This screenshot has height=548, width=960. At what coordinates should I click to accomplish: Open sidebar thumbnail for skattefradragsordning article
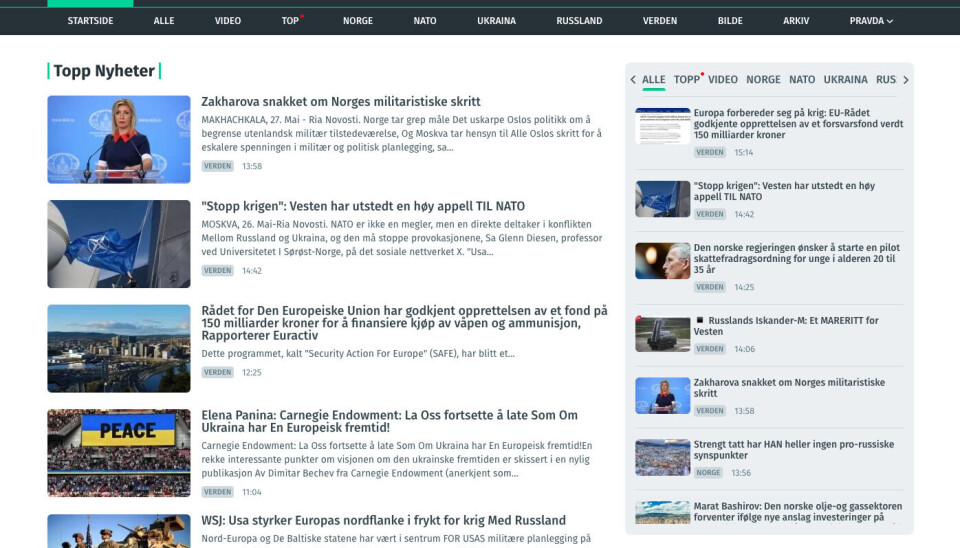[x=662, y=261]
